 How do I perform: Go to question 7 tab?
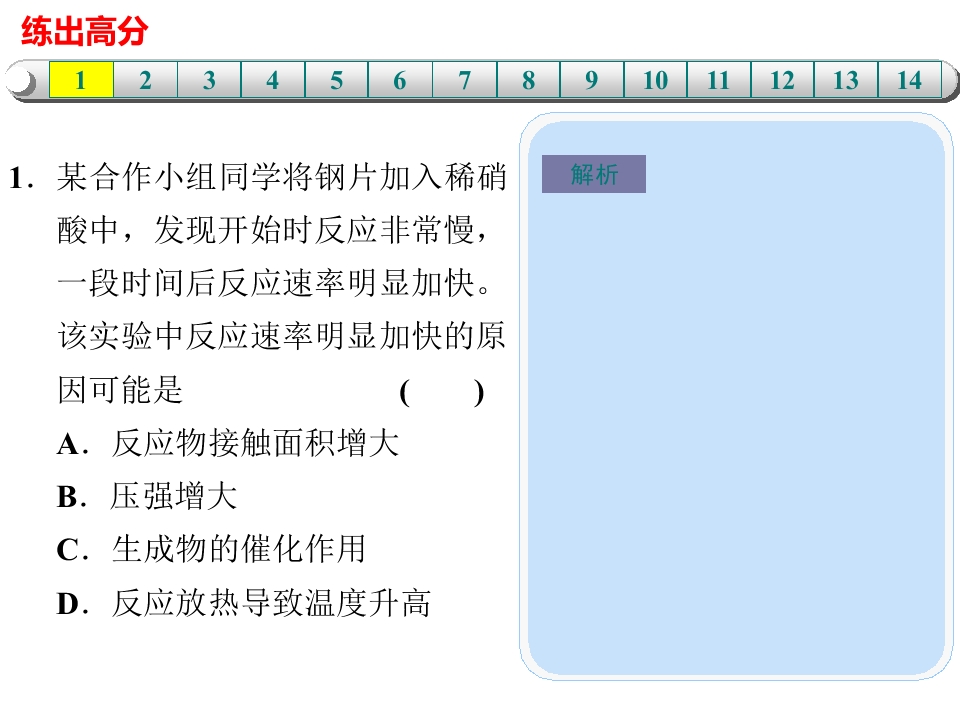point(464,80)
